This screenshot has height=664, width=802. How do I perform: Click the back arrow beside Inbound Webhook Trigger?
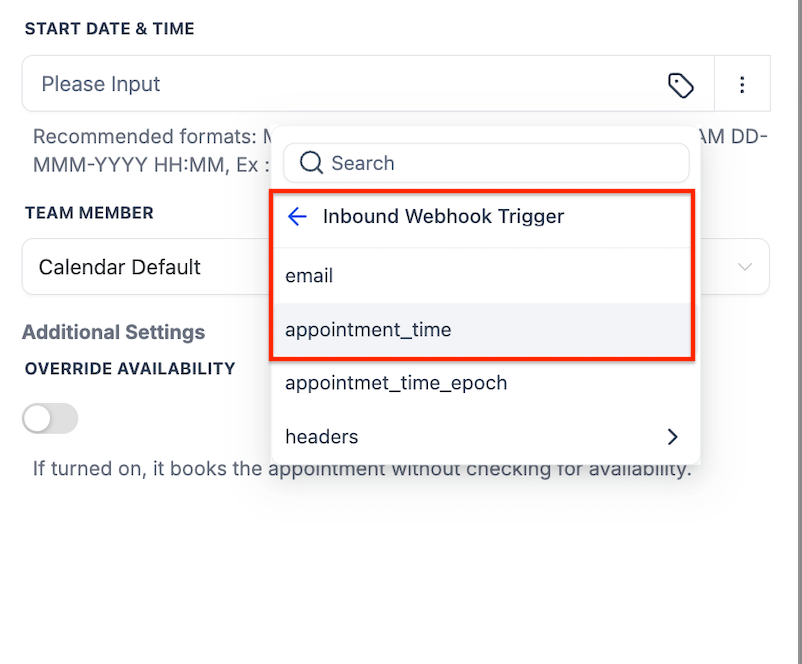pyautogui.click(x=297, y=216)
